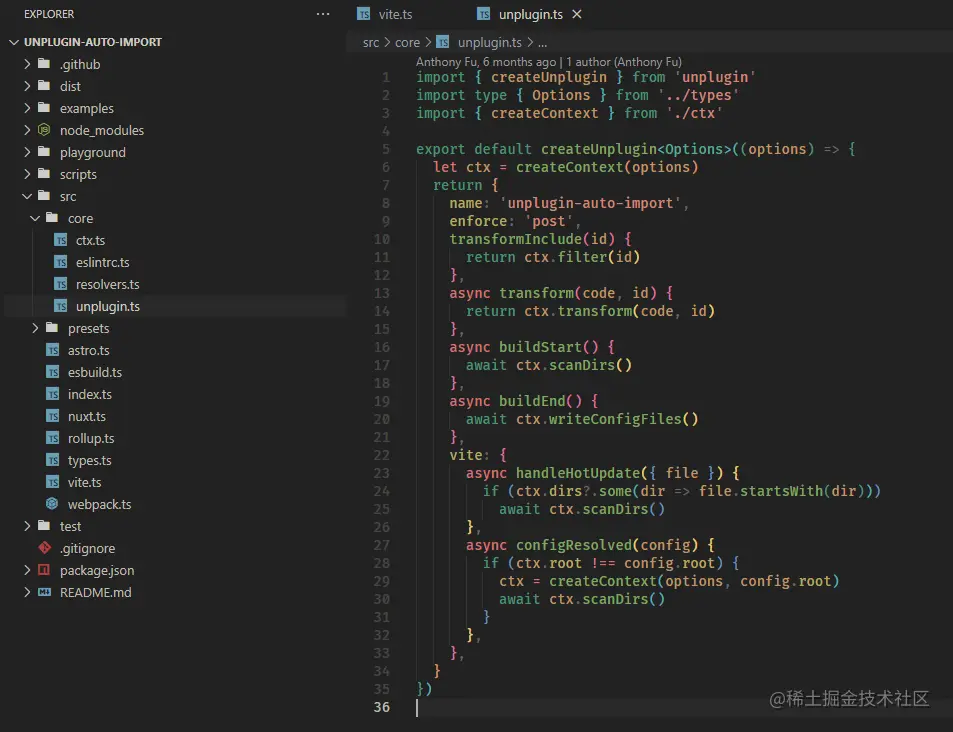Image resolution: width=953 pixels, height=732 pixels.
Task: Open ctx.ts in the file tree
Action: [x=91, y=240]
